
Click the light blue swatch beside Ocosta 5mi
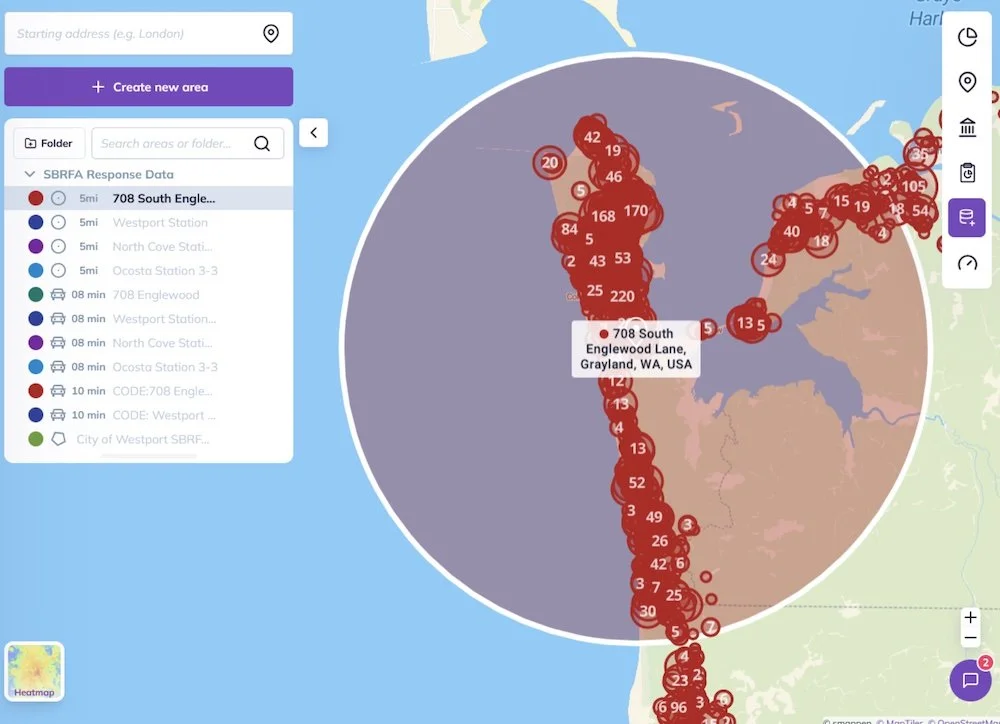tap(36, 270)
